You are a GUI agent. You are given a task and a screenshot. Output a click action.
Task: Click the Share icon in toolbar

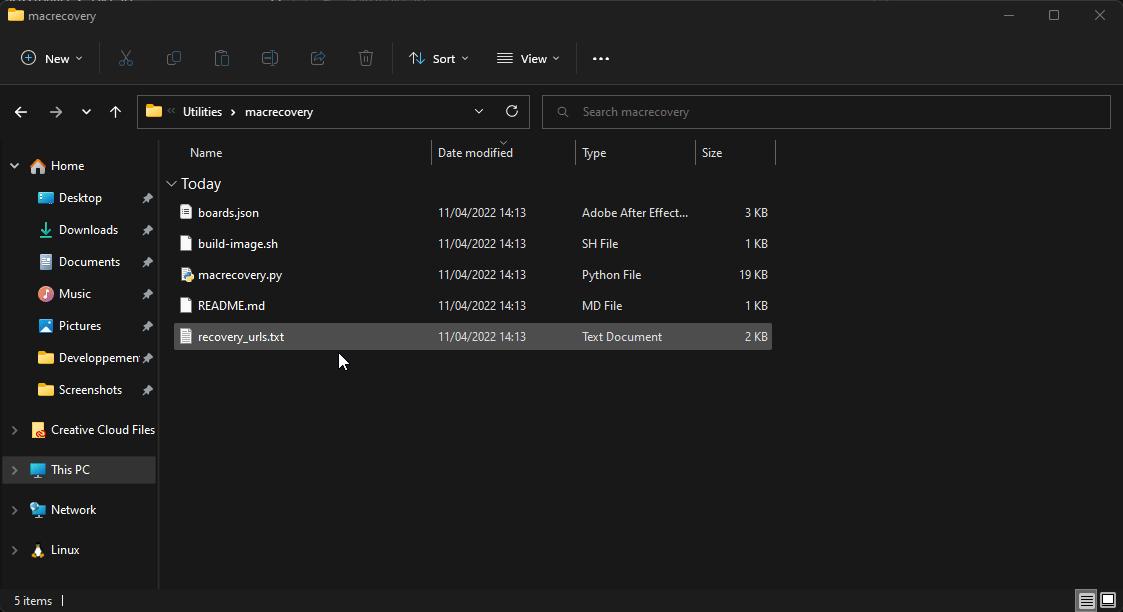click(x=318, y=59)
